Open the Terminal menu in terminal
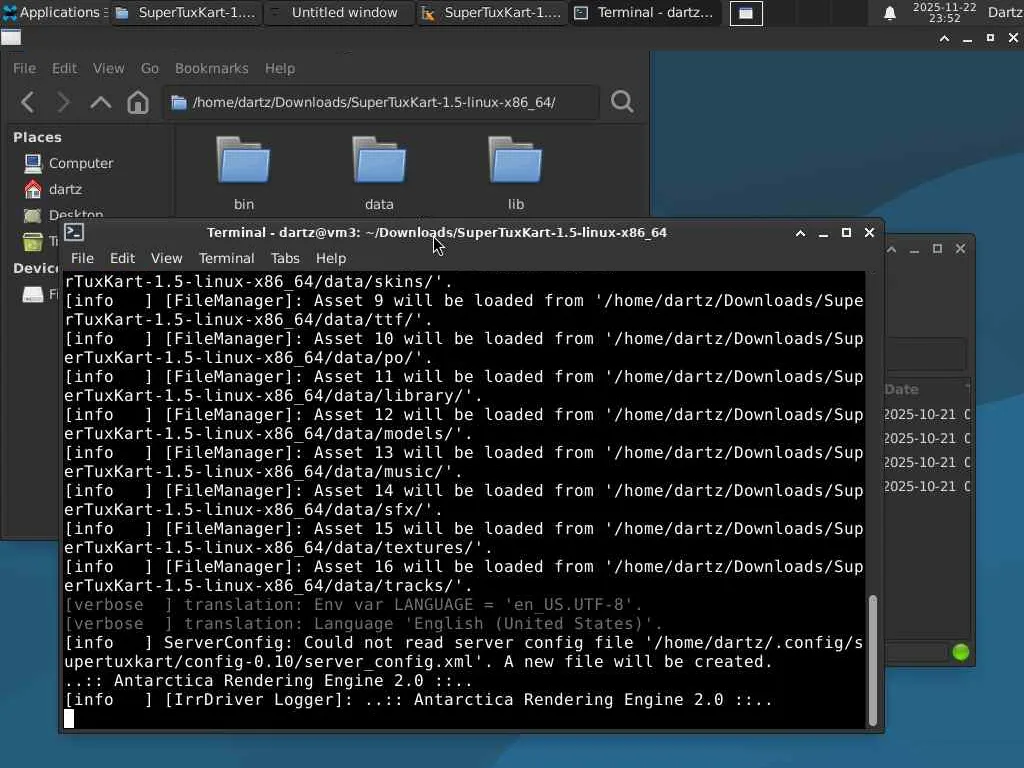Screen dimensions: 1024x768 227,259
